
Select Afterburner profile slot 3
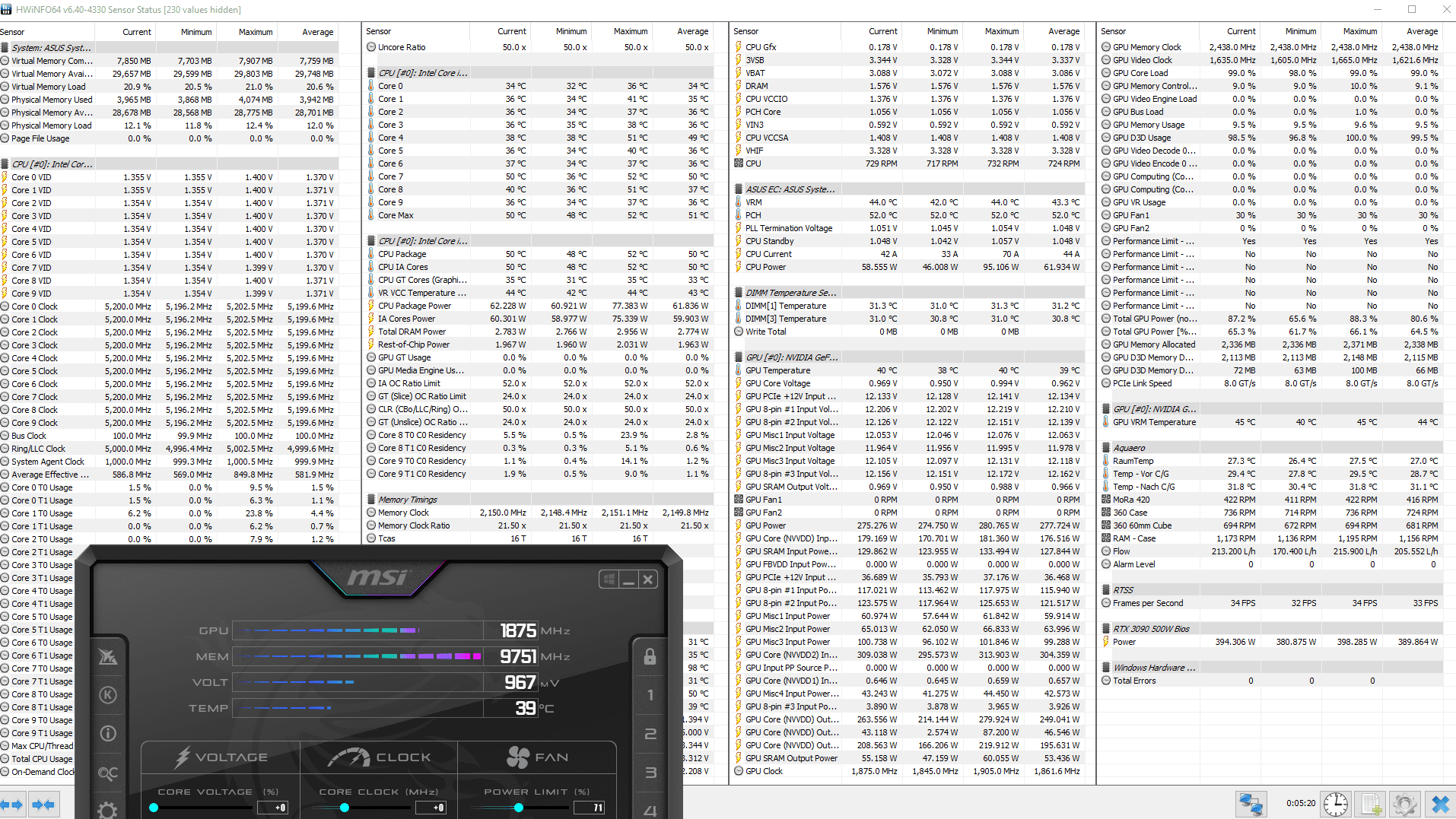tap(650, 773)
